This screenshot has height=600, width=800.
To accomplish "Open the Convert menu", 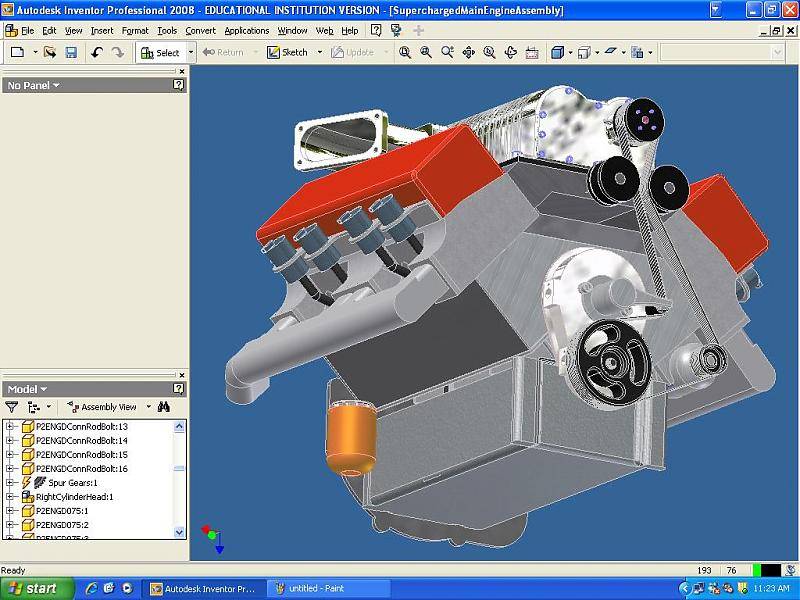I will [201, 31].
